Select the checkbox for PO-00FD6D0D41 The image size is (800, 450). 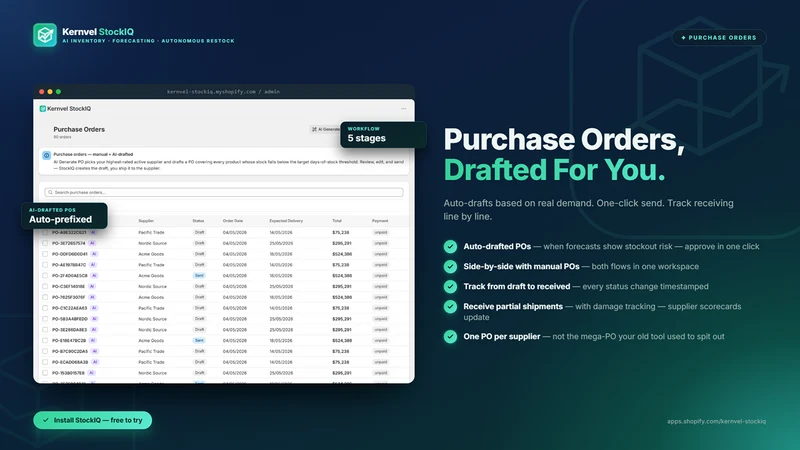click(45, 254)
